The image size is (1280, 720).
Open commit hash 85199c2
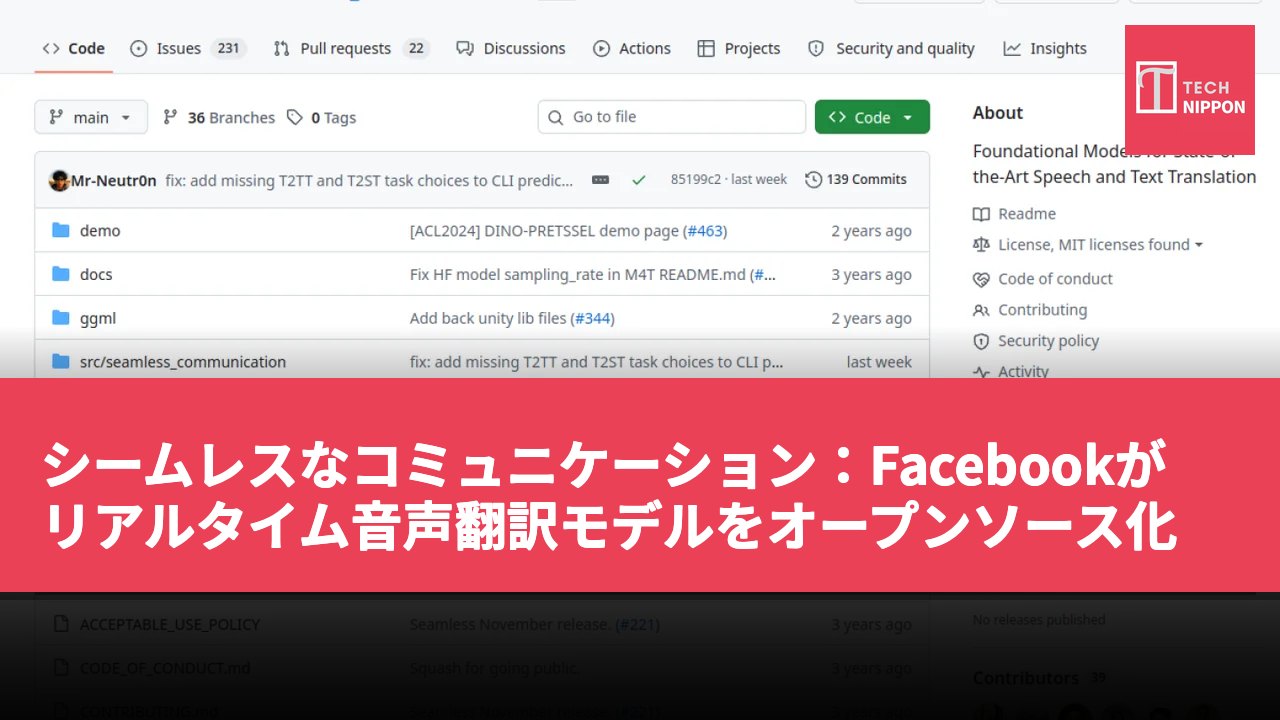pos(694,180)
